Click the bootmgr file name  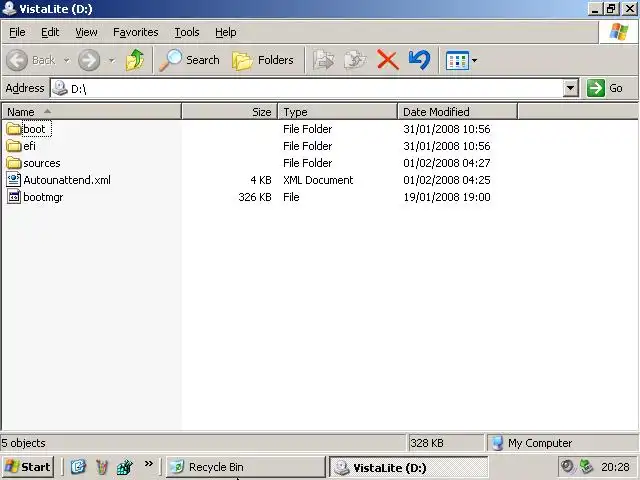coord(43,197)
